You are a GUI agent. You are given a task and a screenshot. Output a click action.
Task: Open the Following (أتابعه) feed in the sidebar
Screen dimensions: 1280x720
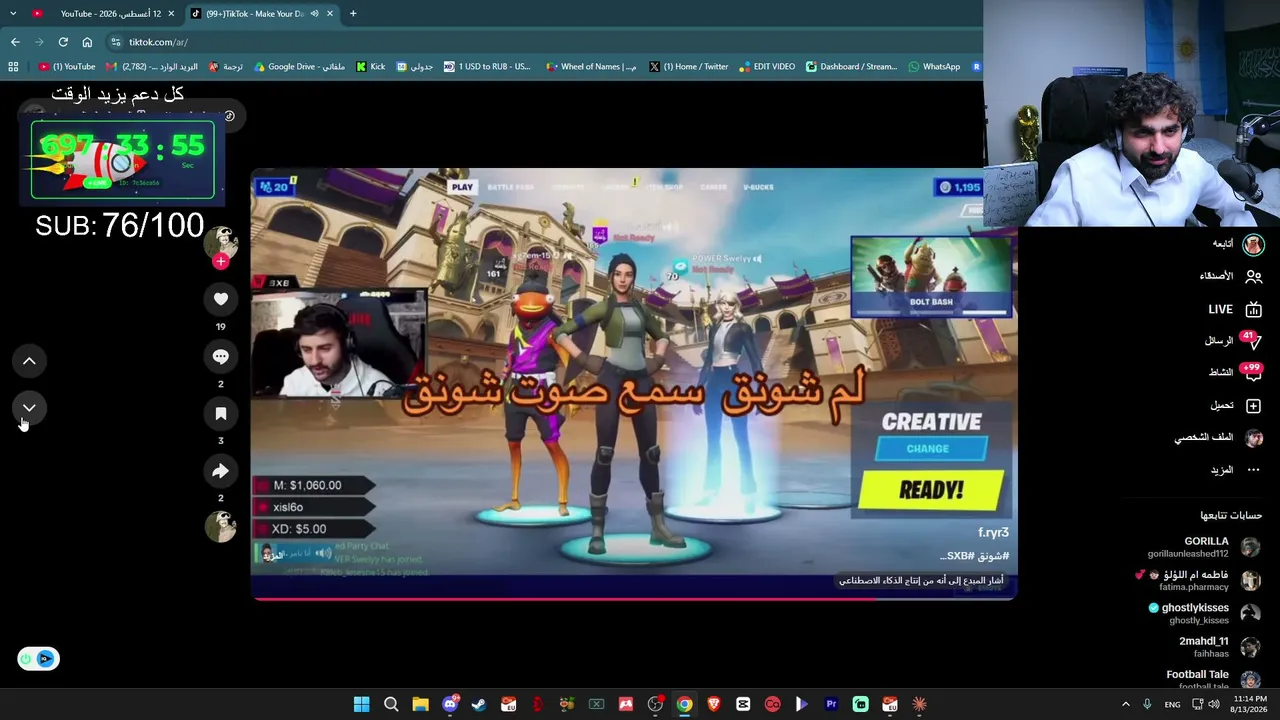(x=1238, y=244)
